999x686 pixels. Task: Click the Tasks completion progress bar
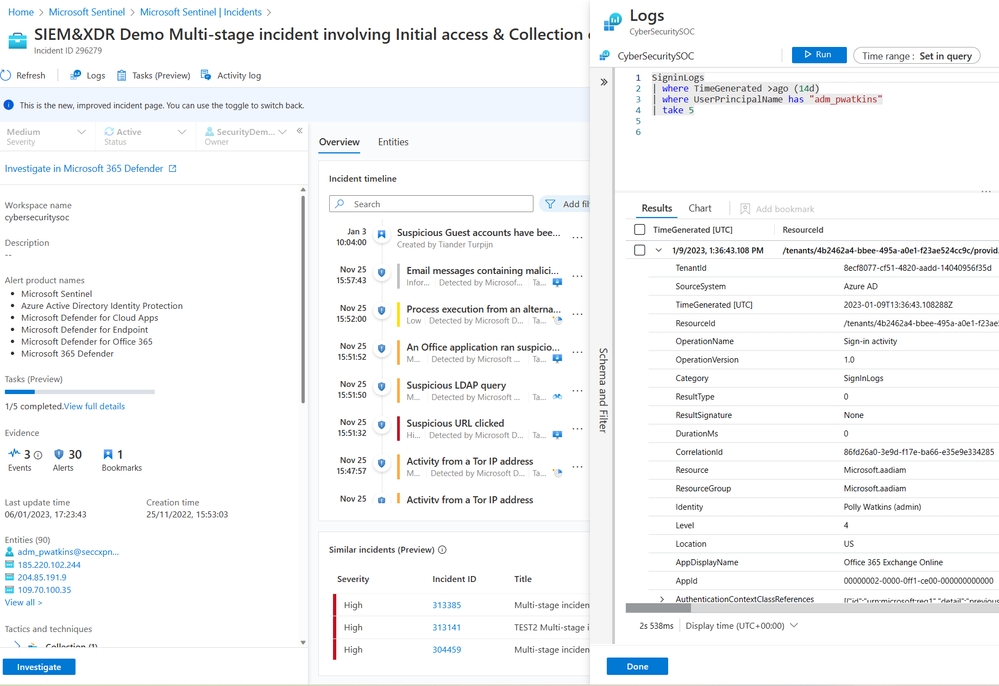(80, 392)
